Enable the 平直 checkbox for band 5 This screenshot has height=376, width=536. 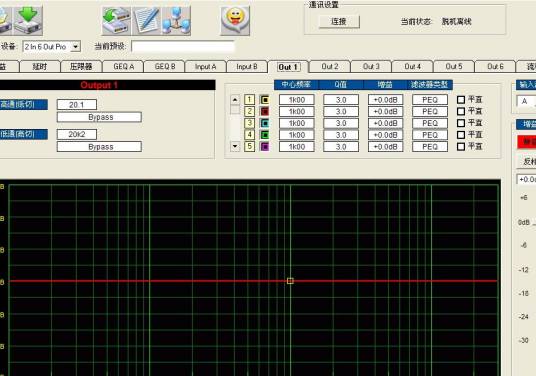click(x=461, y=146)
